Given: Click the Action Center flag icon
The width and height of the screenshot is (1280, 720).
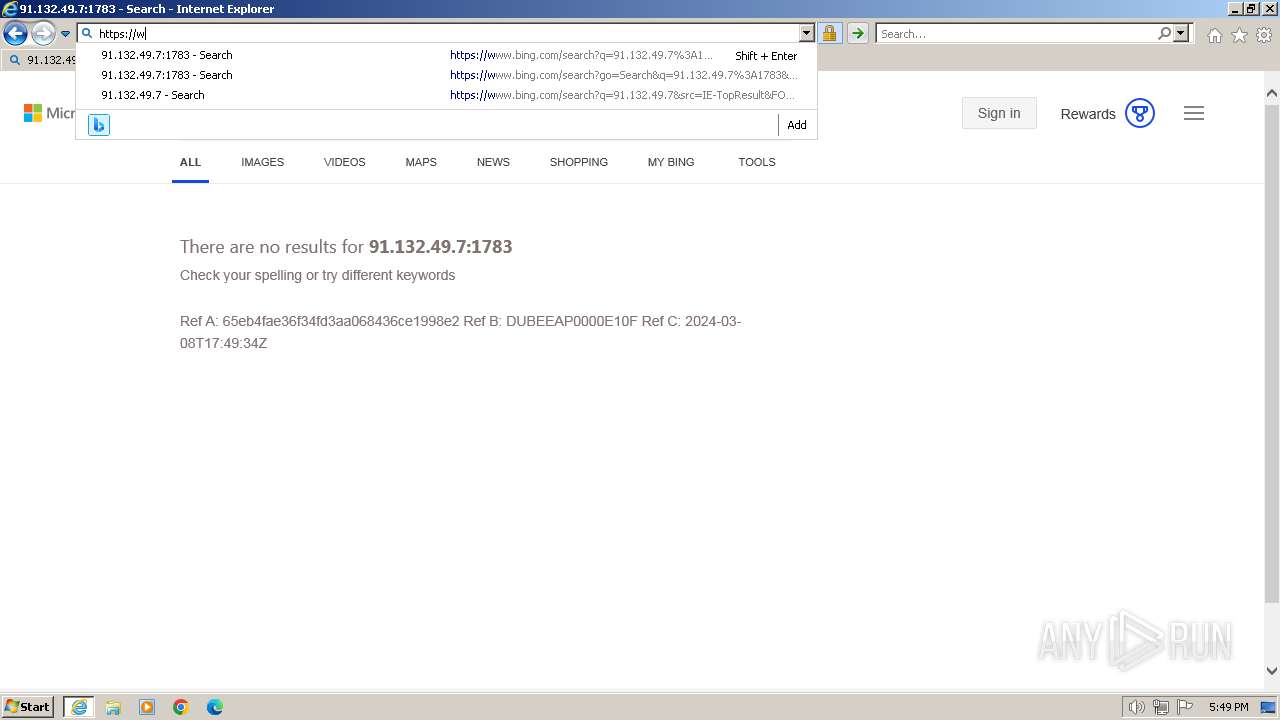Looking at the screenshot, I should tap(1185, 707).
